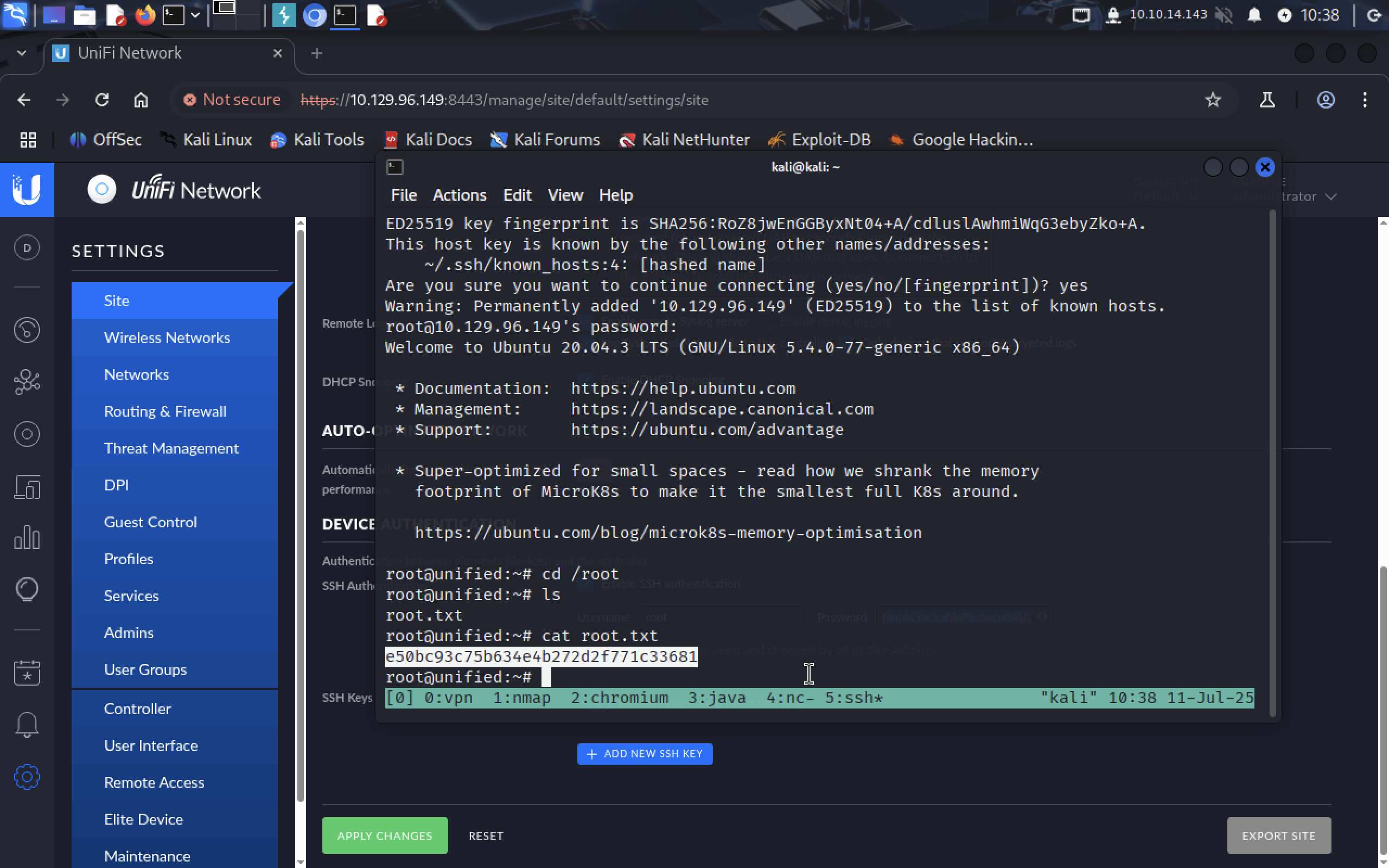Open the OffSec bookmark
Screen dimensions: 1389x868
106,139
